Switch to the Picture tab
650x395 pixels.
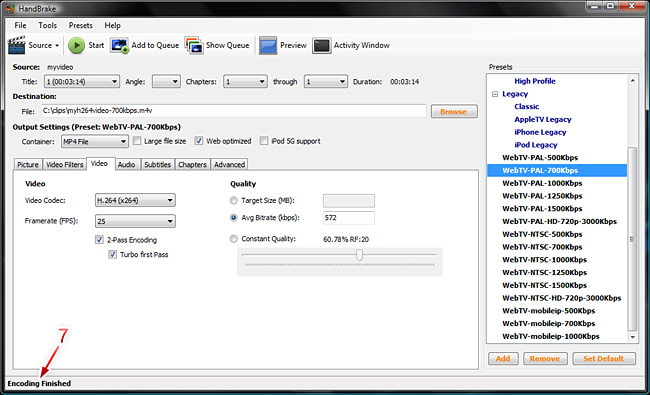point(28,165)
